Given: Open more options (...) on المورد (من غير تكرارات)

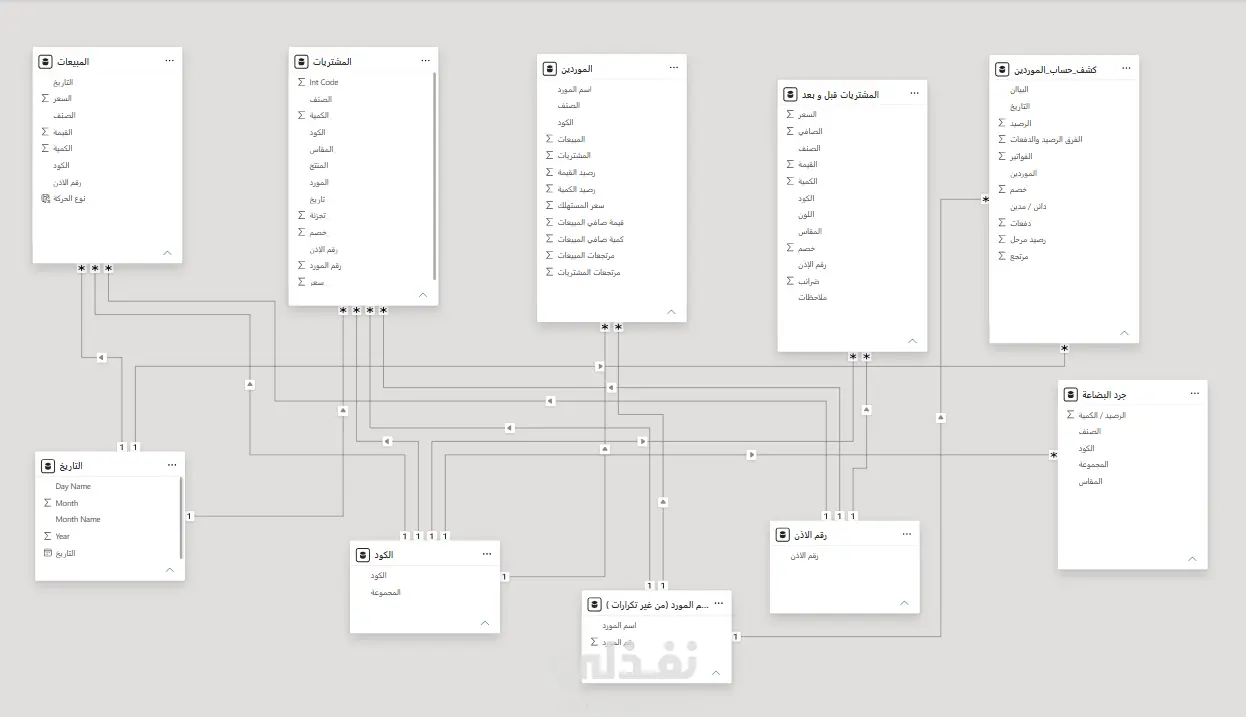Looking at the screenshot, I should pos(718,604).
